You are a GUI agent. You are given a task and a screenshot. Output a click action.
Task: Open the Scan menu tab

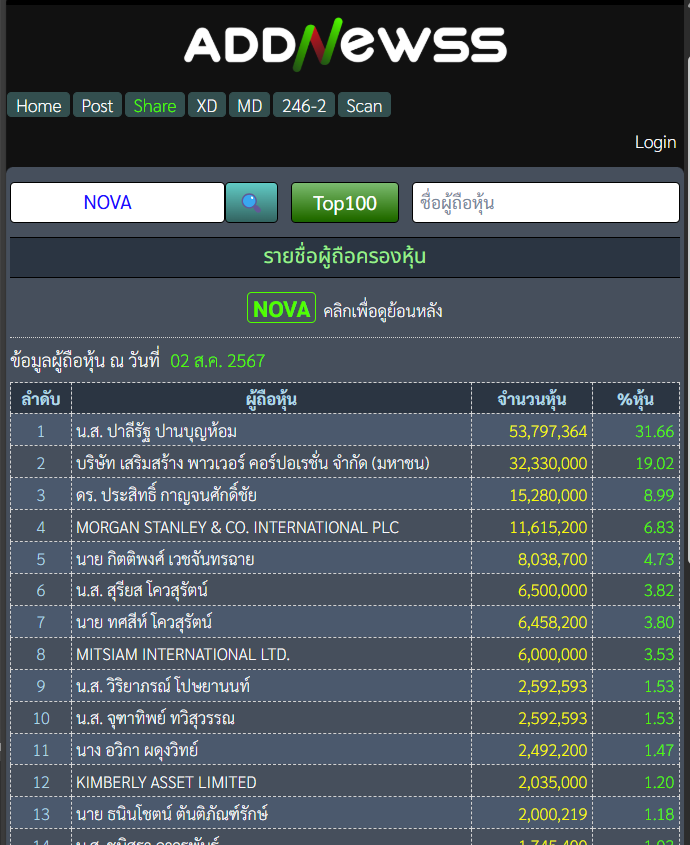[364, 106]
